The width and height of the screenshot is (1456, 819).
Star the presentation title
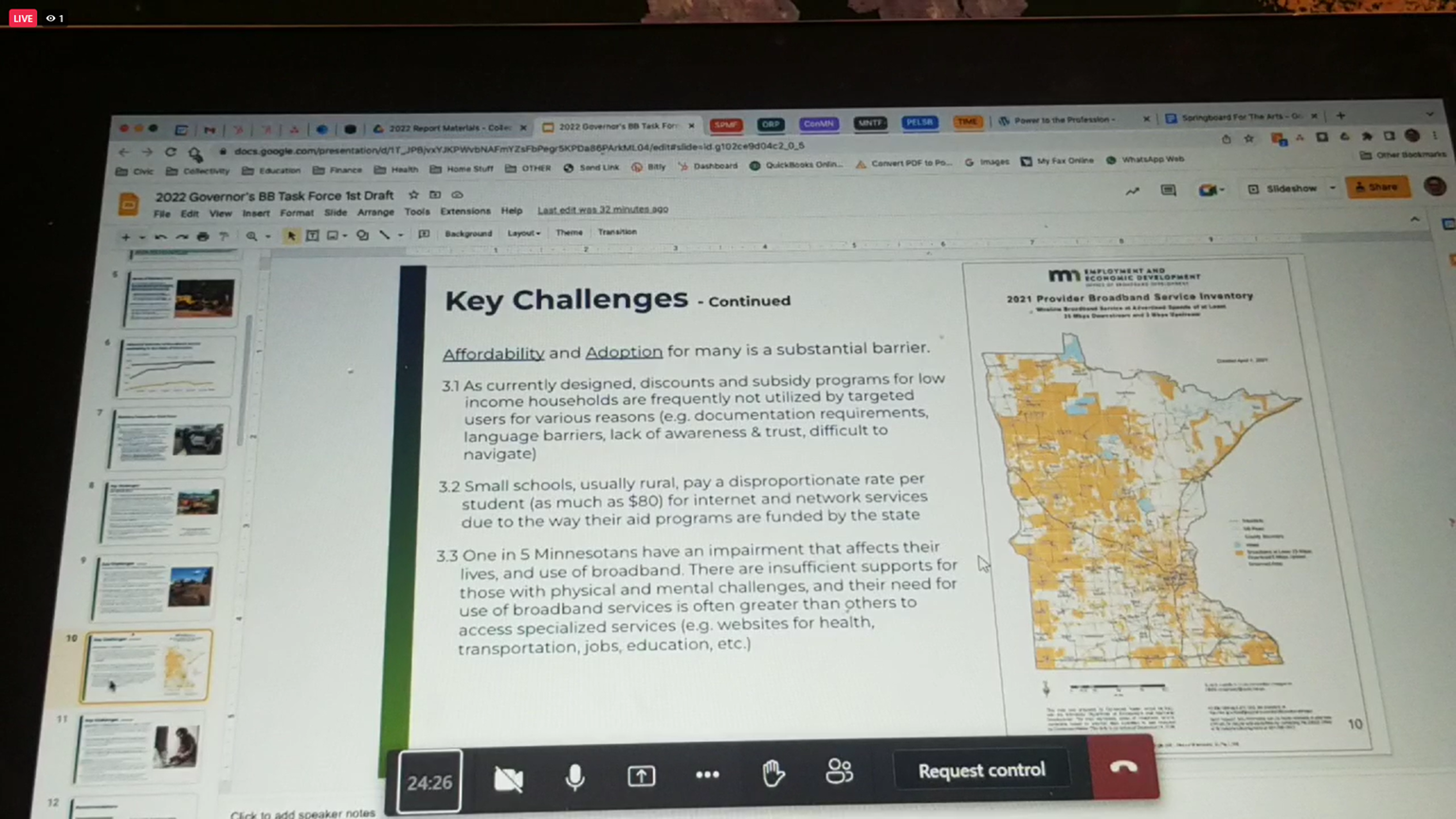413,195
